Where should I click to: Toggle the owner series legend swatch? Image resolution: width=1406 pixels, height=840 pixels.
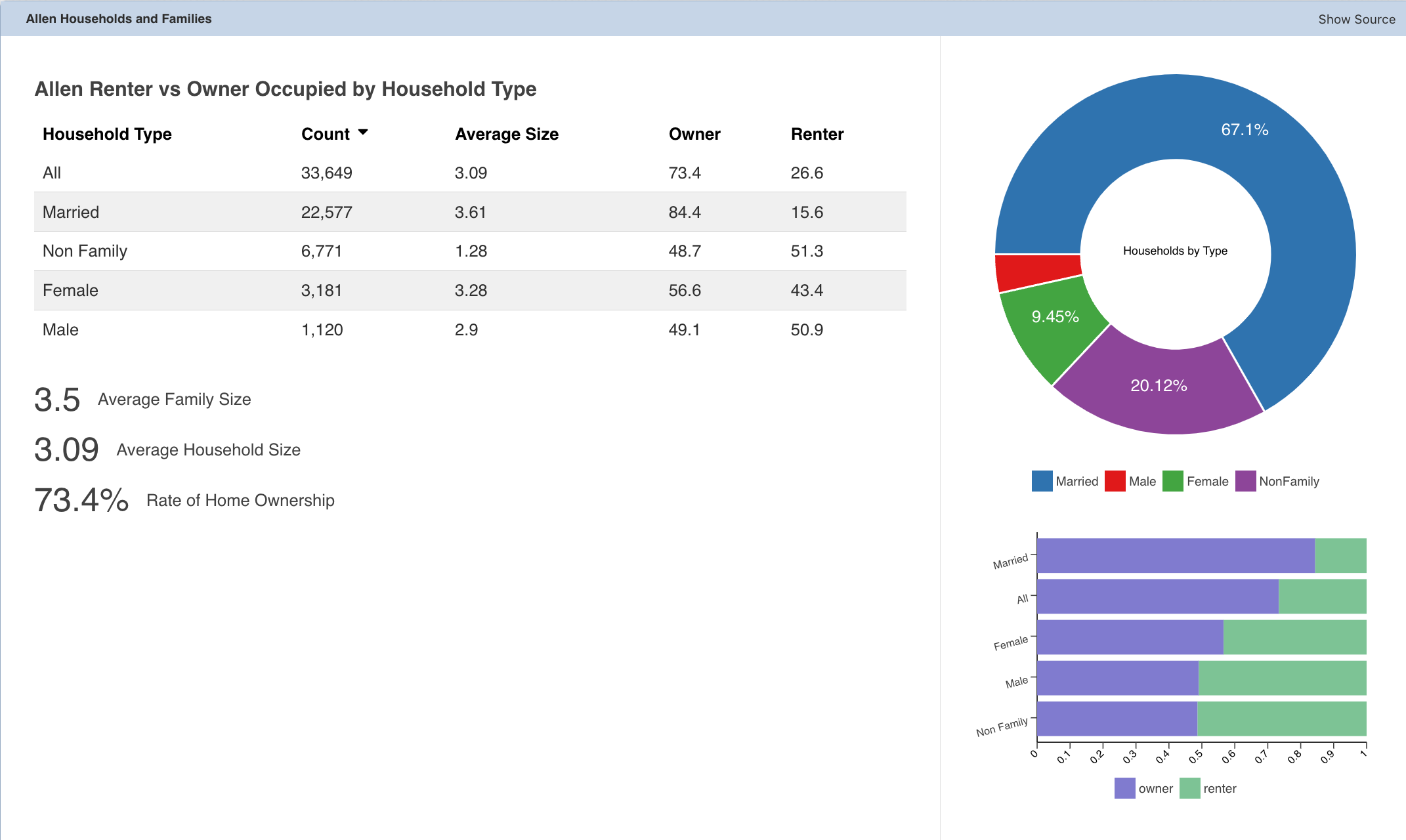(1124, 788)
